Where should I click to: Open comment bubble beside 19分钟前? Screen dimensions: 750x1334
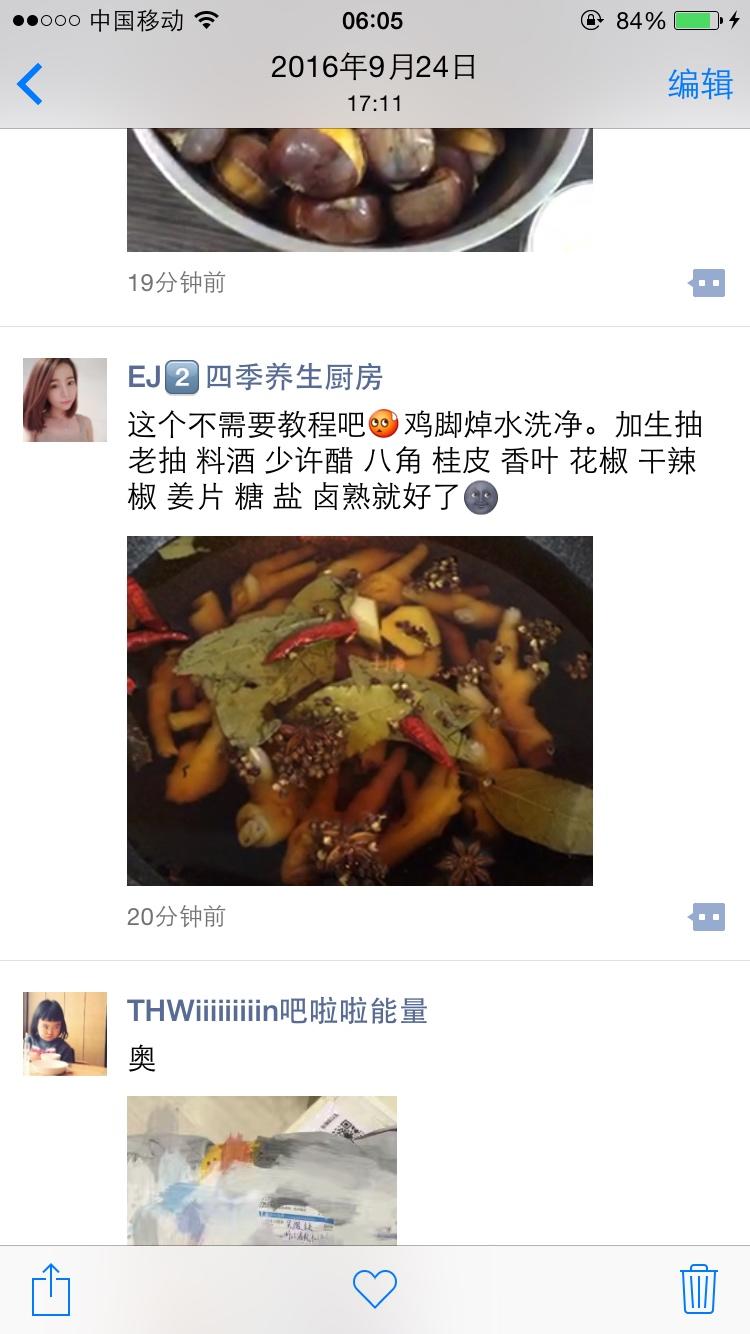[x=707, y=283]
